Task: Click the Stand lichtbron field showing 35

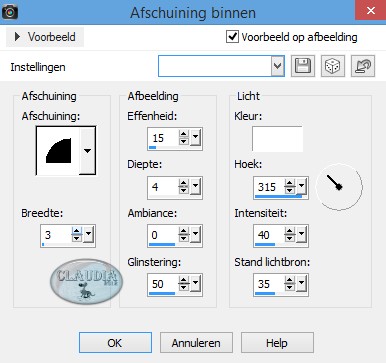Action: coord(269,284)
